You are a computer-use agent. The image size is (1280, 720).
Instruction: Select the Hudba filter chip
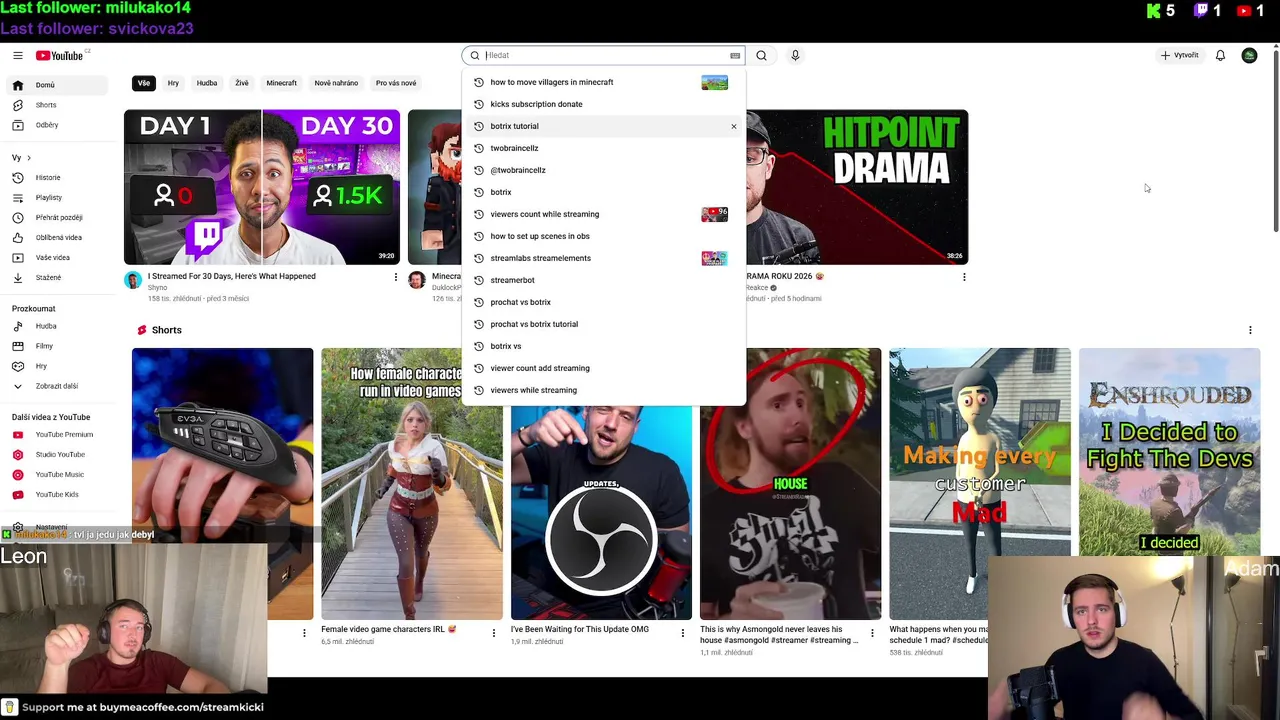(x=207, y=83)
